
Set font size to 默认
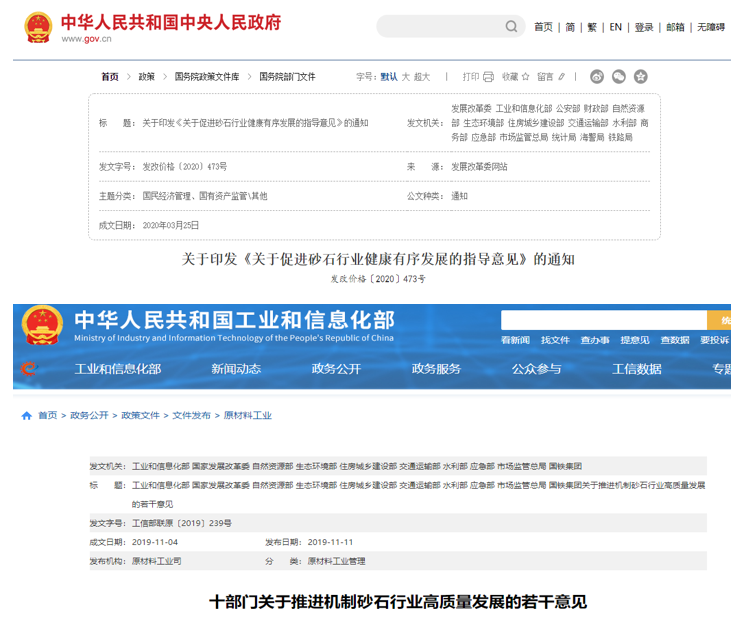[x=389, y=76]
